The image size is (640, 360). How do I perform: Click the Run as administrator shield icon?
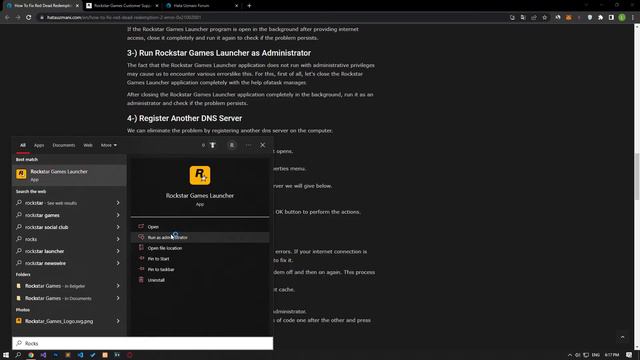(141, 237)
